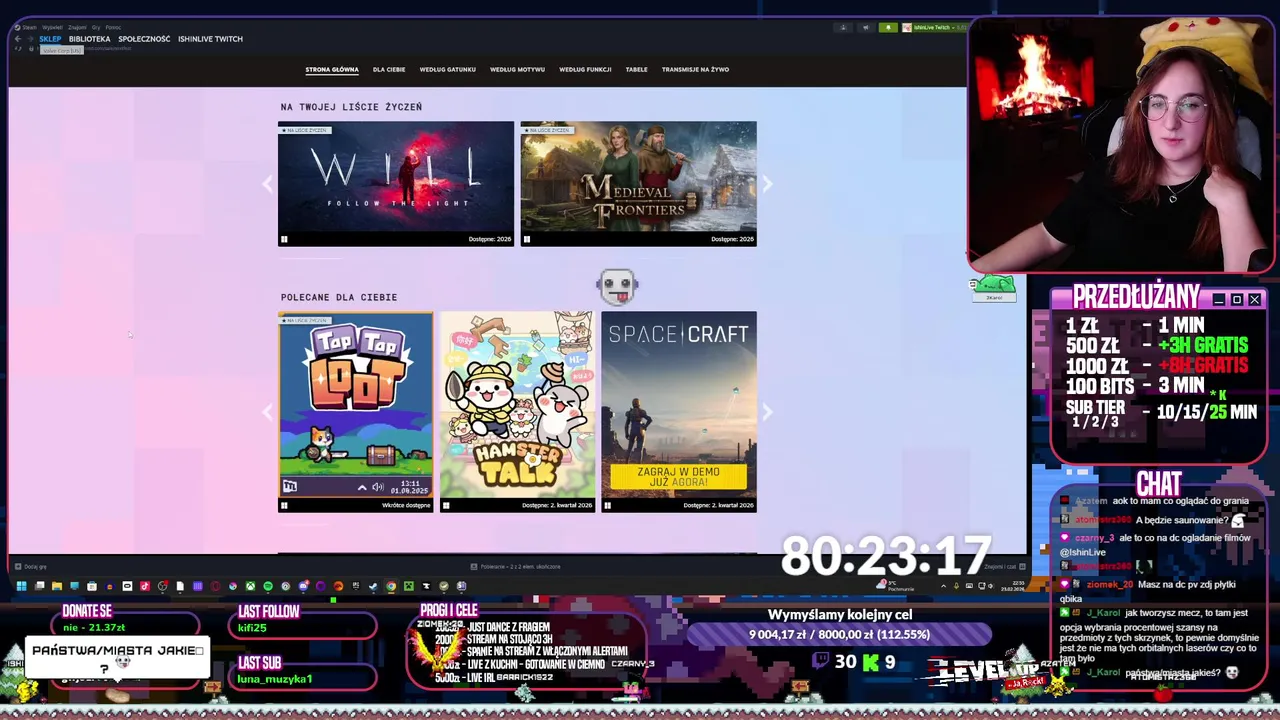This screenshot has height=720, width=1280.
Task: Click the stream donation goal progress bar
Action: pyautogui.click(x=839, y=634)
